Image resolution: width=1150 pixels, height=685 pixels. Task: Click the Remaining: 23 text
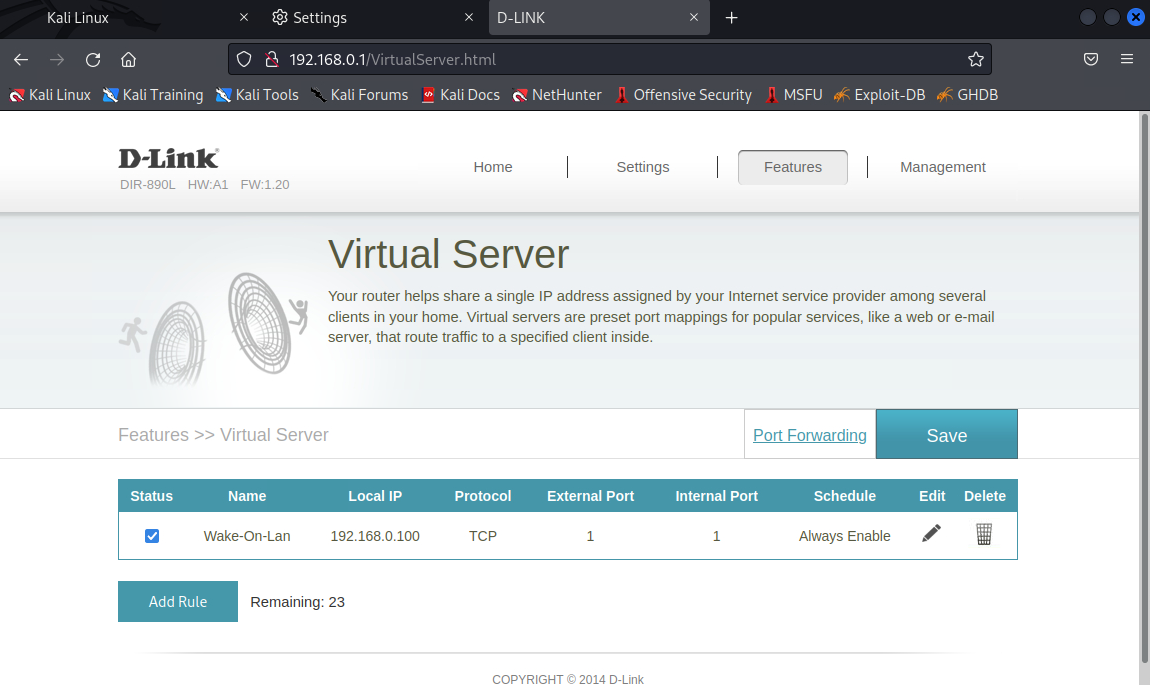click(297, 602)
